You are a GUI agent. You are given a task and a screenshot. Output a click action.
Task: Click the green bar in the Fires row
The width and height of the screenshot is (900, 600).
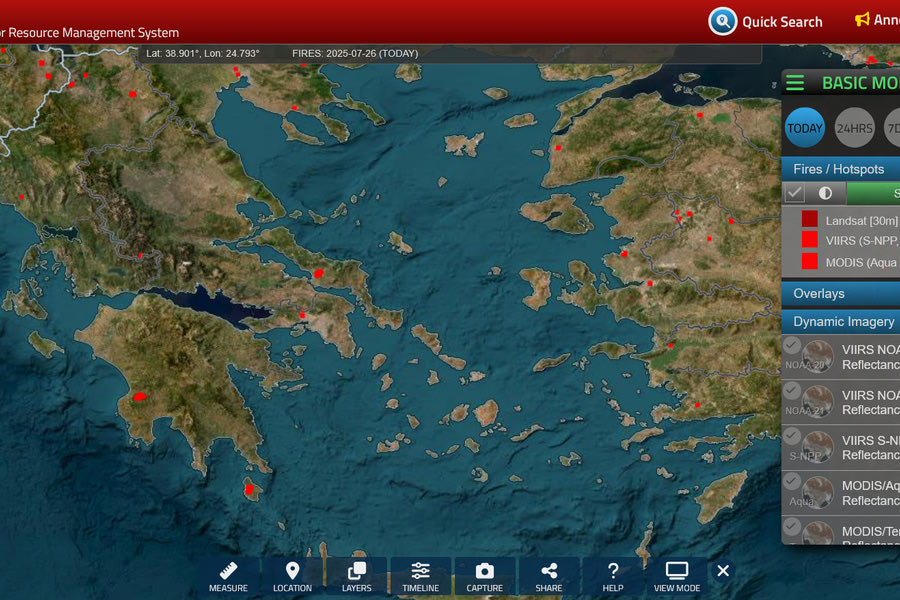point(873,193)
